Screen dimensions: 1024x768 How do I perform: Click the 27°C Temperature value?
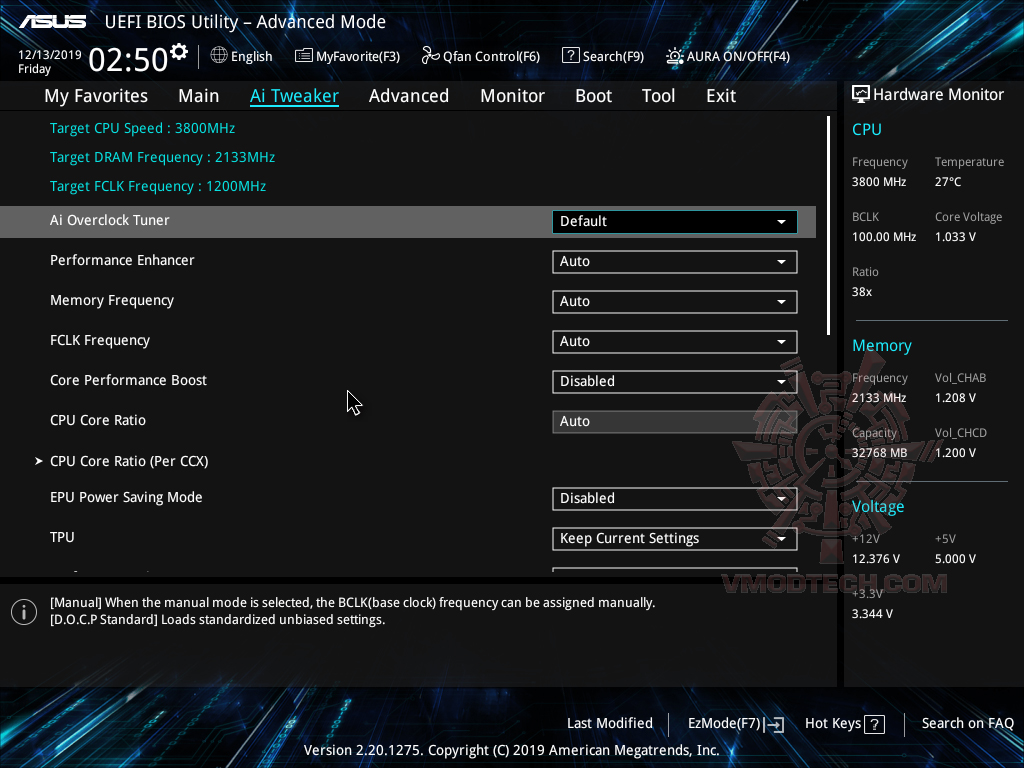948,182
